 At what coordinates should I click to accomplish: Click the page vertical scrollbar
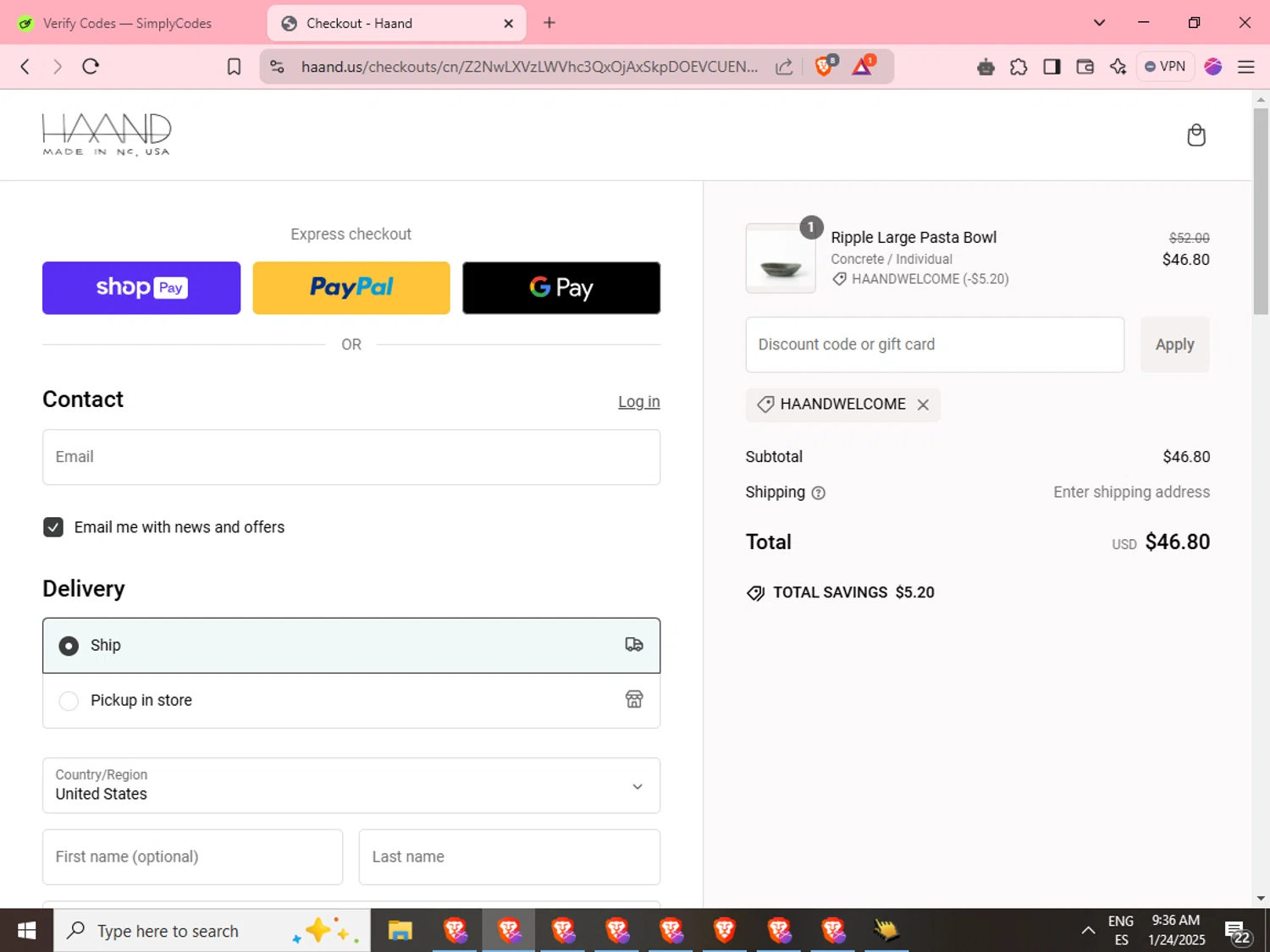coord(1261,212)
